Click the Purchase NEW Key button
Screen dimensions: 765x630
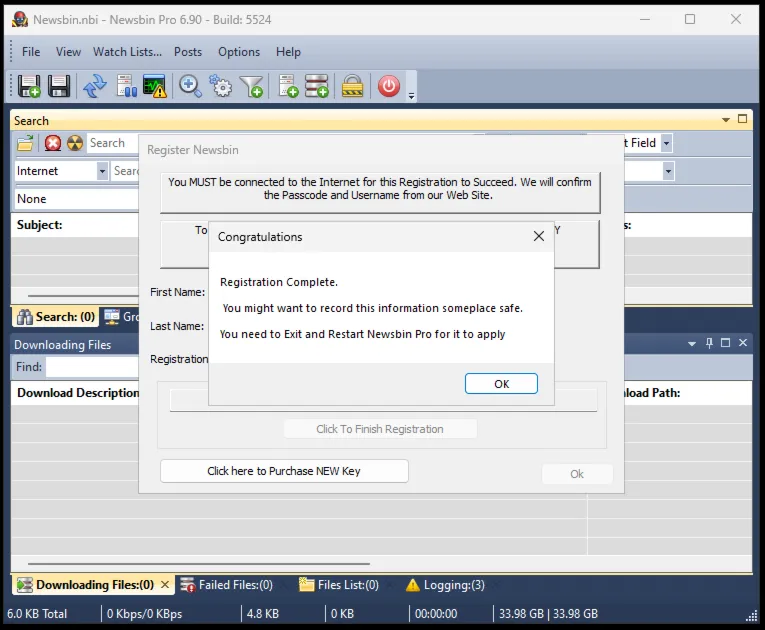(x=284, y=471)
